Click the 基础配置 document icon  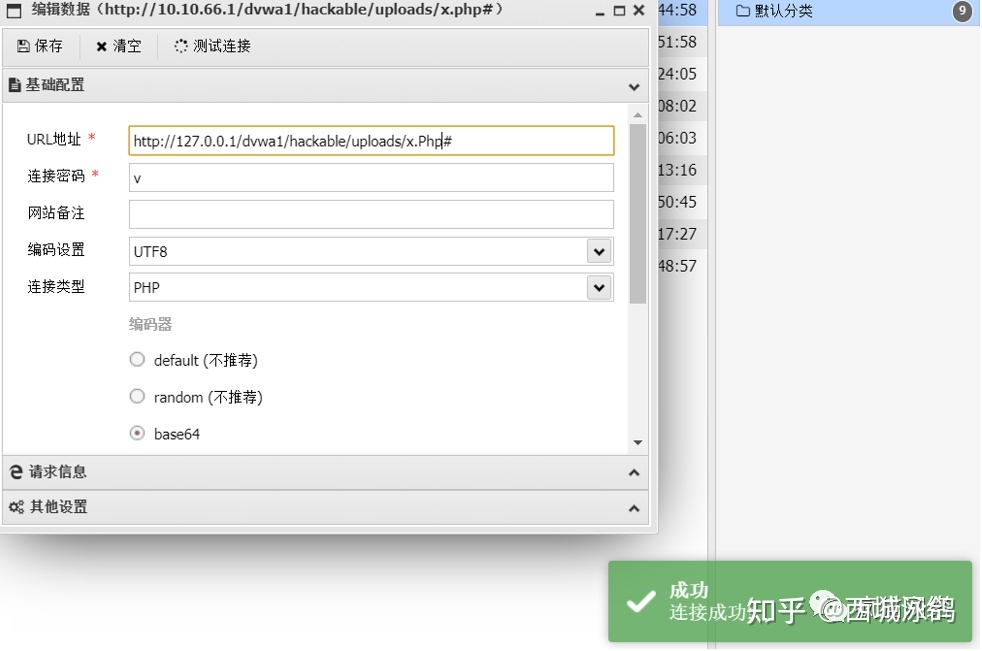(15, 85)
